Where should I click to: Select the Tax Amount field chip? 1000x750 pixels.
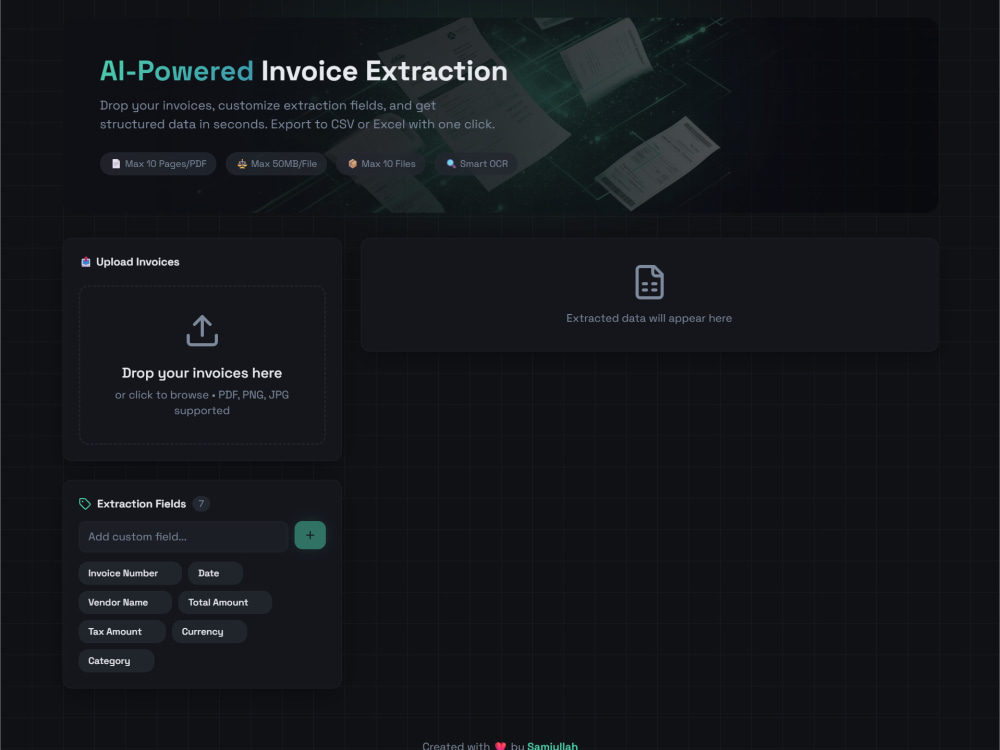(x=122, y=632)
